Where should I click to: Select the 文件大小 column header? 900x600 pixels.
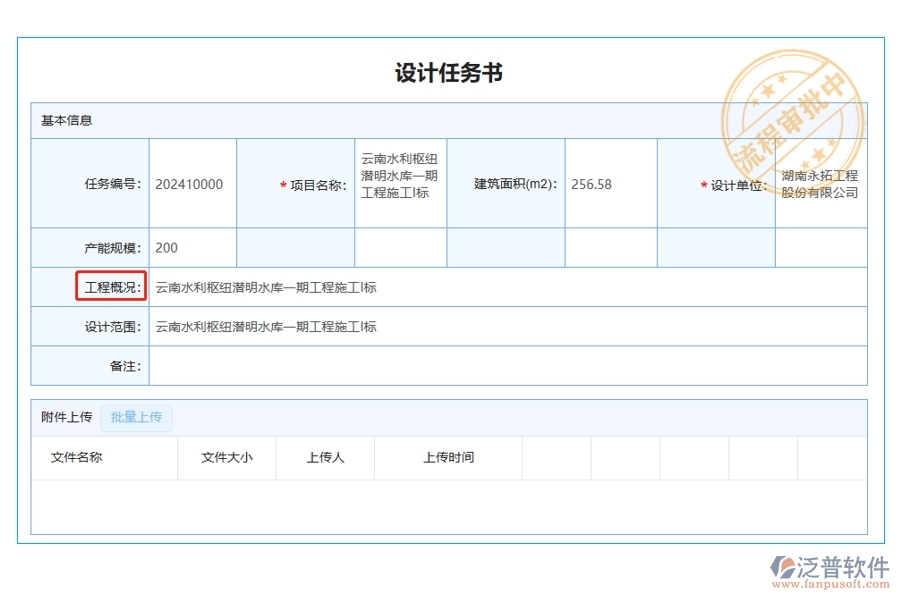pos(226,457)
